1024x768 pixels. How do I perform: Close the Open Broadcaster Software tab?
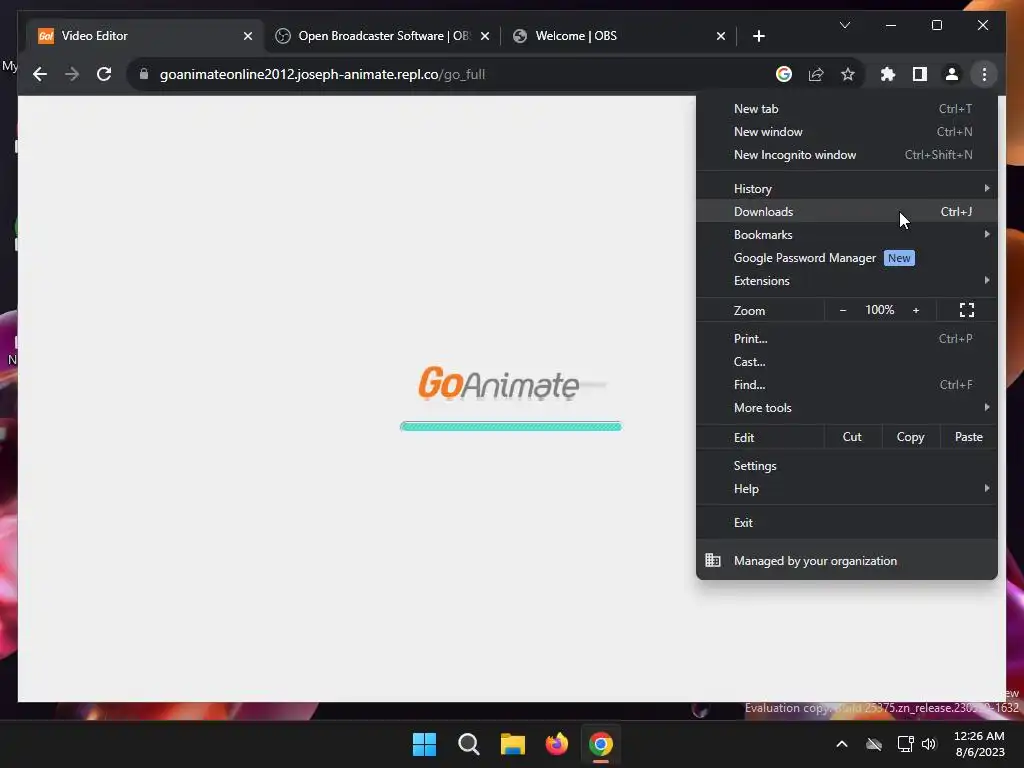pos(485,36)
